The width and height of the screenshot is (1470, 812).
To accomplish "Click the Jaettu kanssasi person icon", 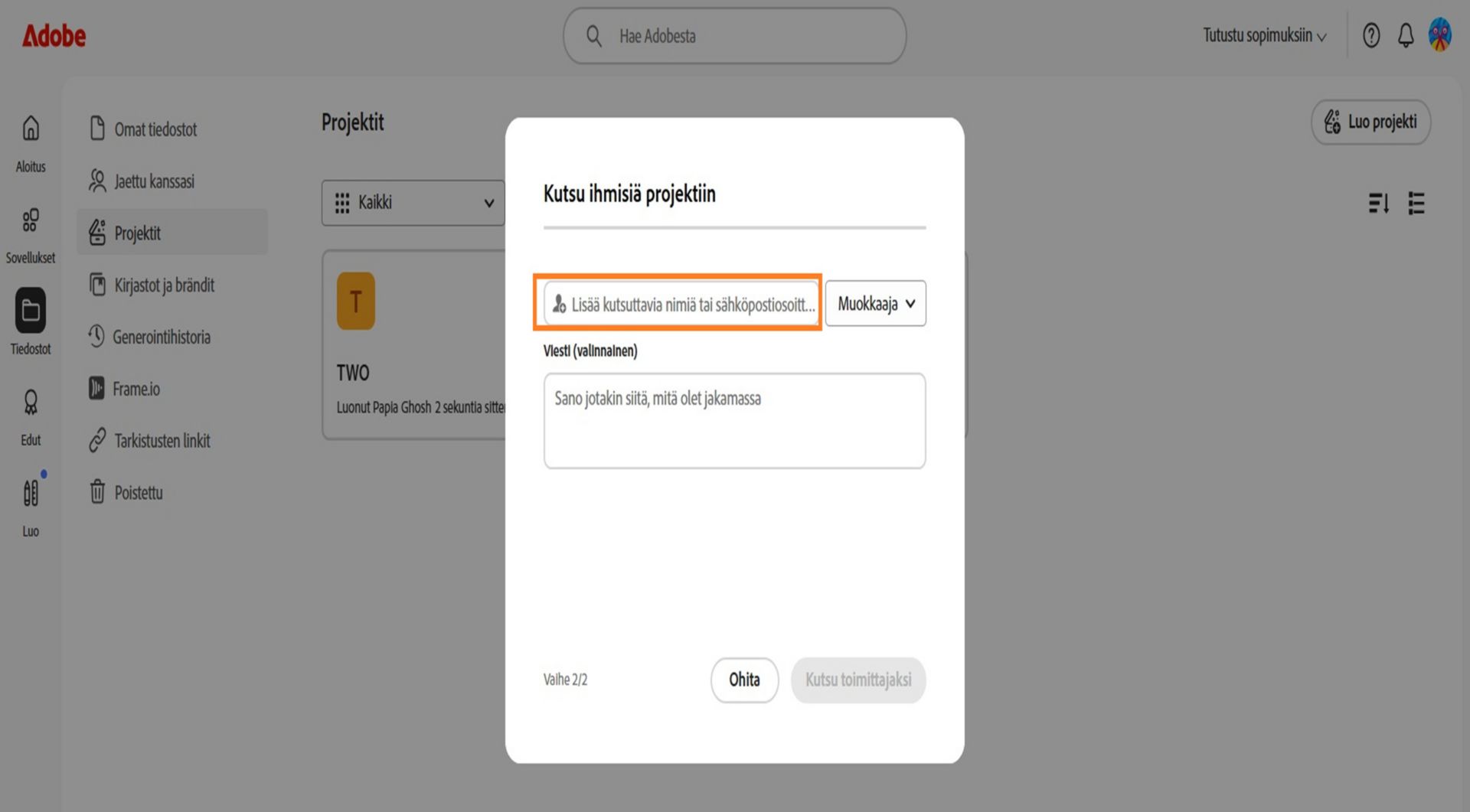I will pos(97,181).
